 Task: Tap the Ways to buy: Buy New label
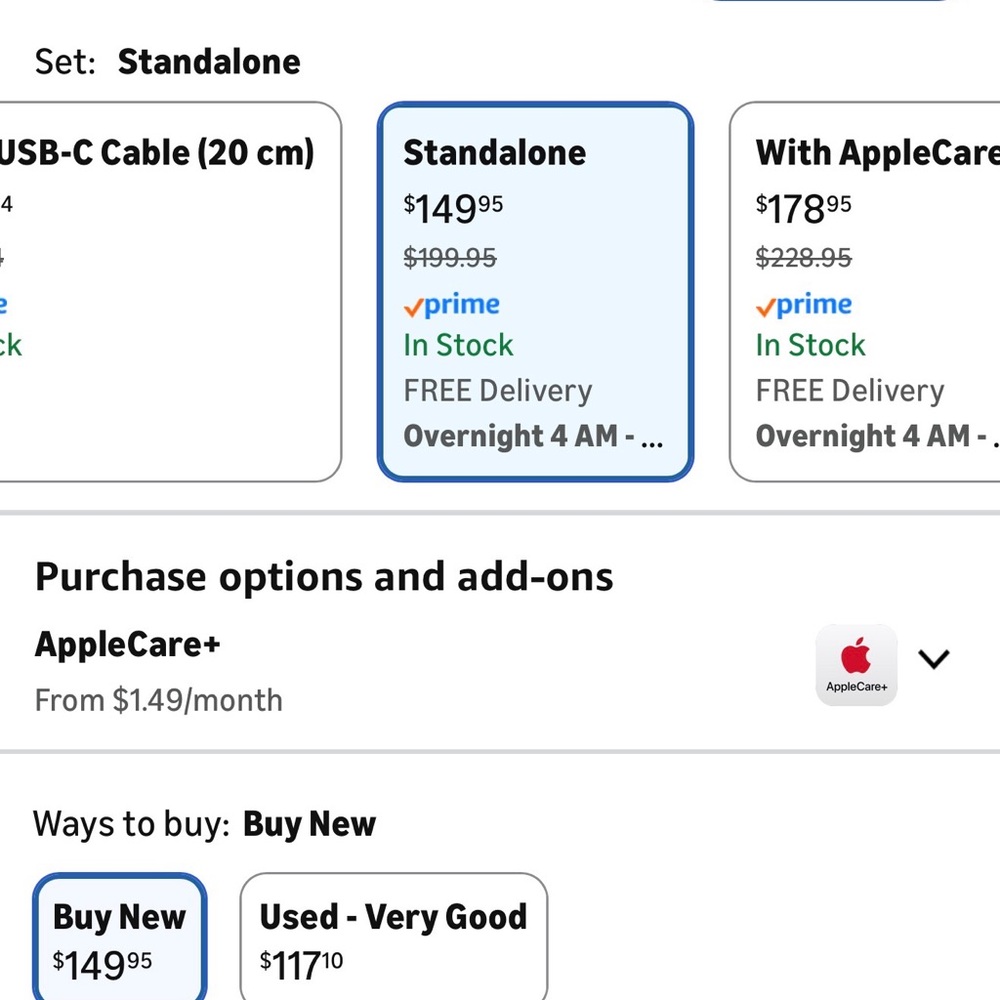point(205,824)
